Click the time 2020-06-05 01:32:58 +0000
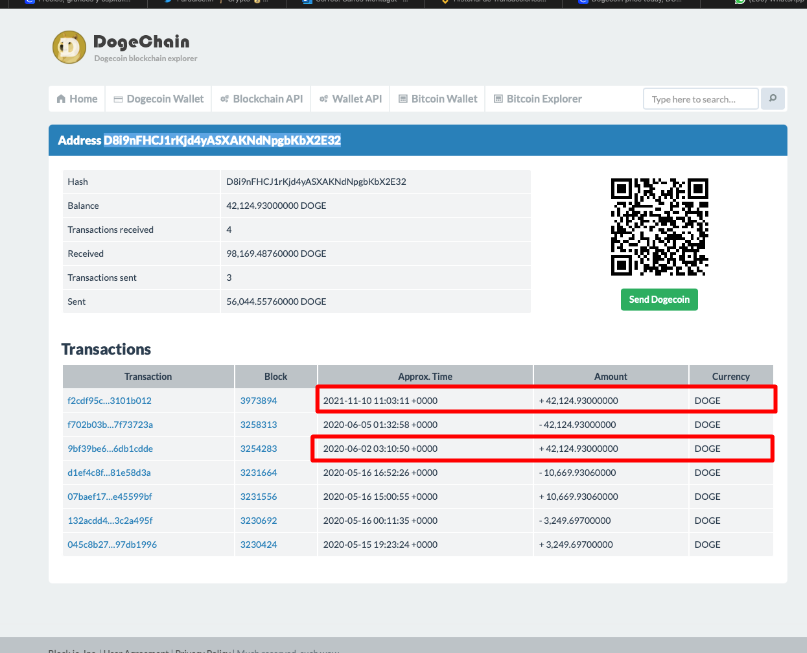Screen dimensions: 807x653 point(380,425)
